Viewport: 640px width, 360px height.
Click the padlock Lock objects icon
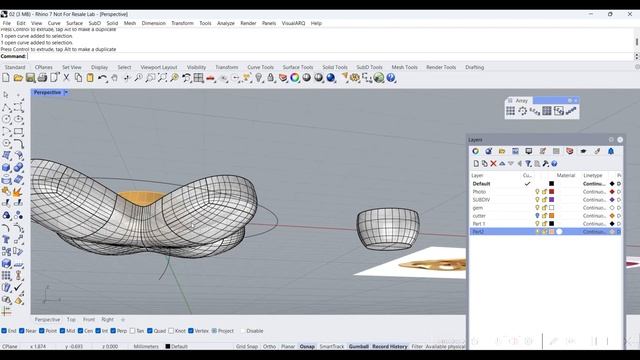tap(271, 78)
